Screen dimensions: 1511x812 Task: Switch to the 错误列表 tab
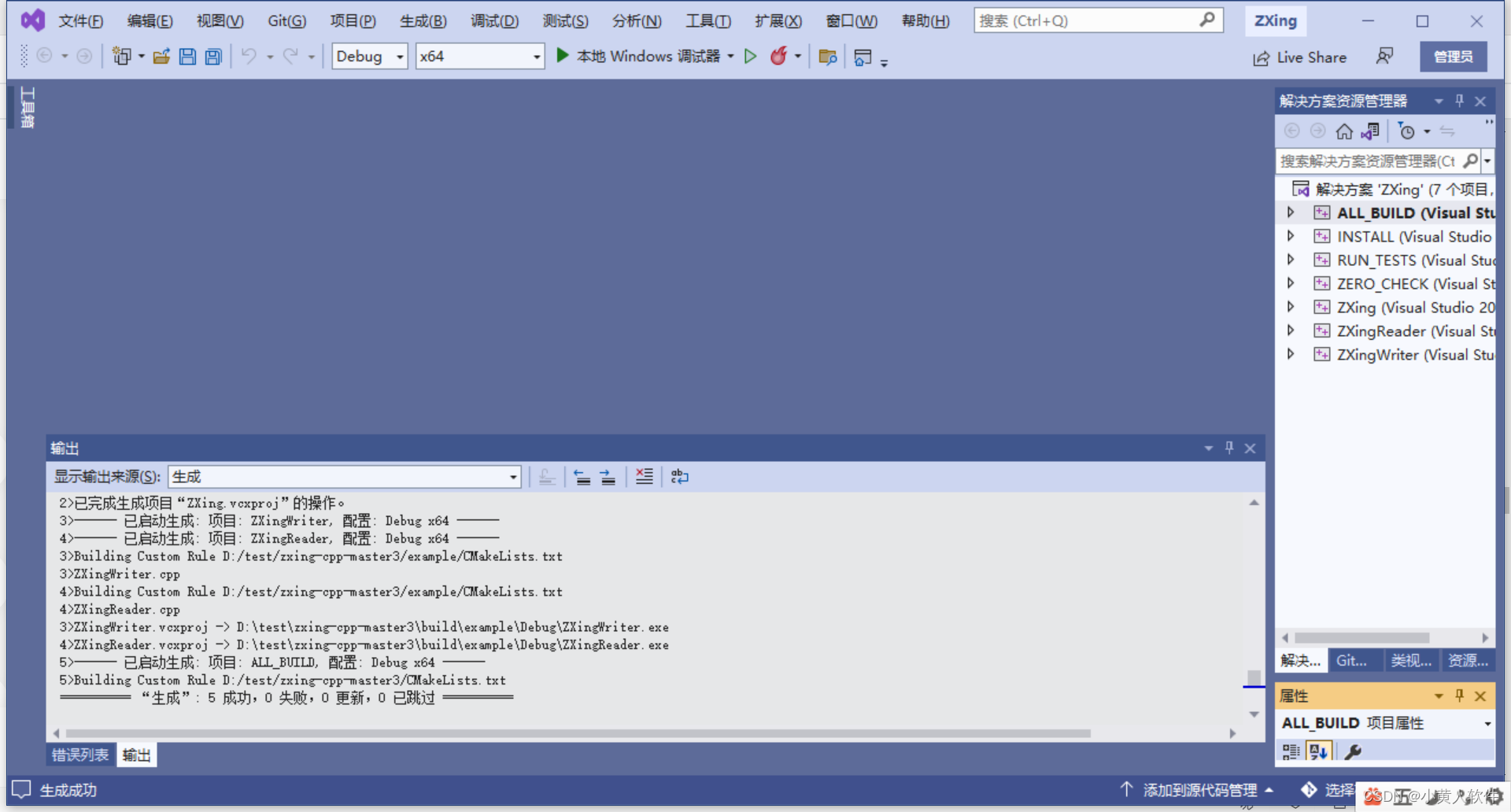tap(80, 755)
